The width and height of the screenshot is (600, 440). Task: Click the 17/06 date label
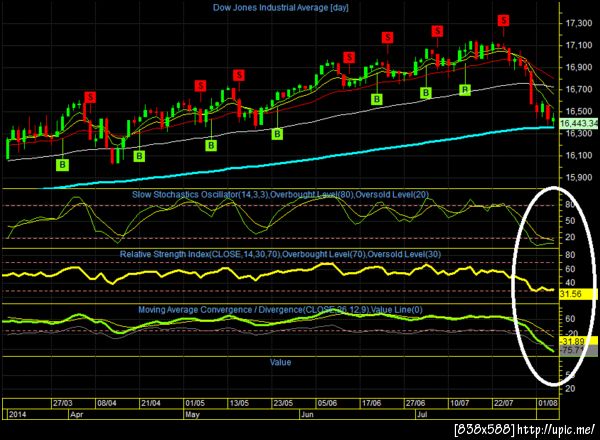click(x=371, y=403)
